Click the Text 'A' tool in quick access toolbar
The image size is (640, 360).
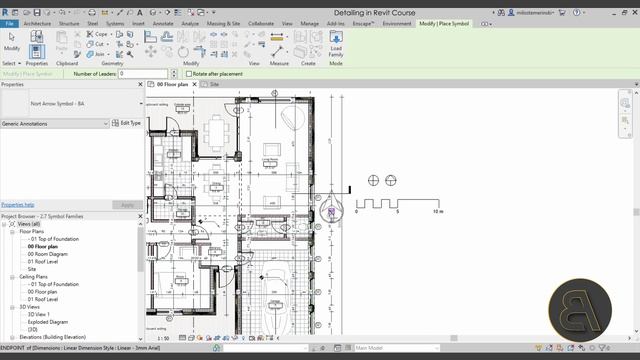[x=140, y=13]
